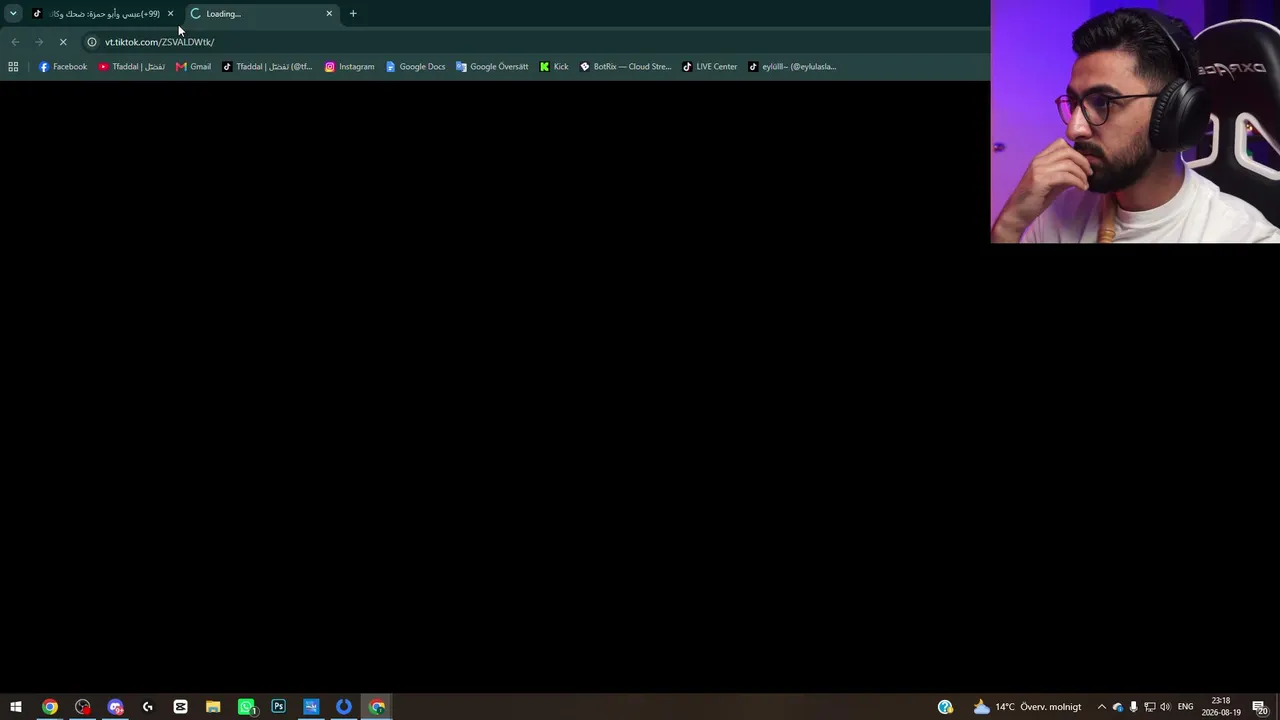Open the OBS Studio taskbar icon
The height and width of the screenshot is (720, 1280).
83,707
